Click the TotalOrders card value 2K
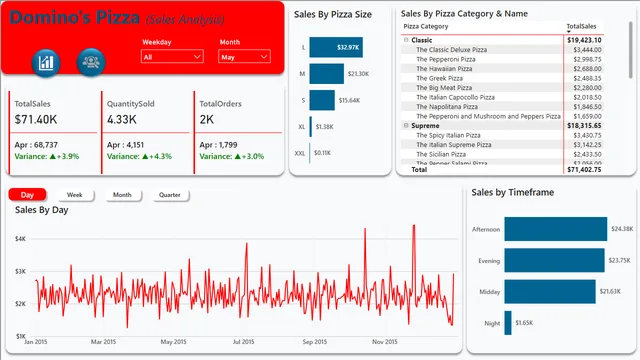Screen dimensions: 640x360 coord(207,119)
